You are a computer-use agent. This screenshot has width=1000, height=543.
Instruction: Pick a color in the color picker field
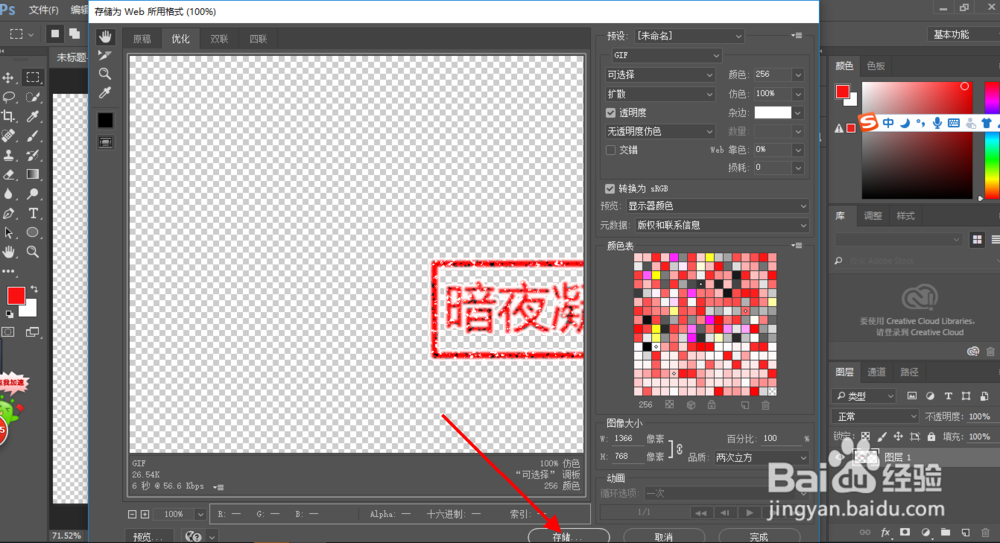917,140
